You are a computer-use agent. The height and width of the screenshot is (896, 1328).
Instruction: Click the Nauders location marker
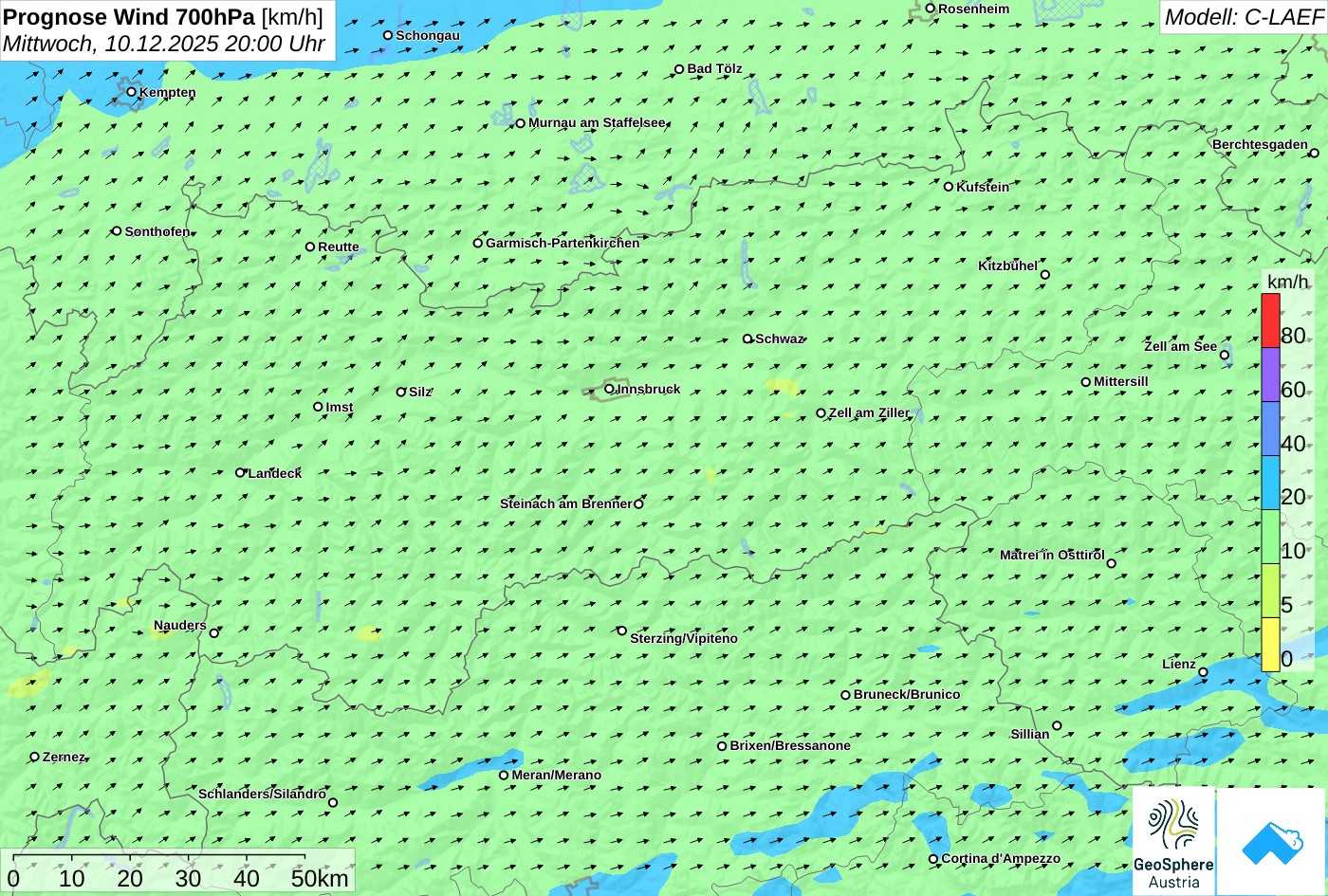214,633
